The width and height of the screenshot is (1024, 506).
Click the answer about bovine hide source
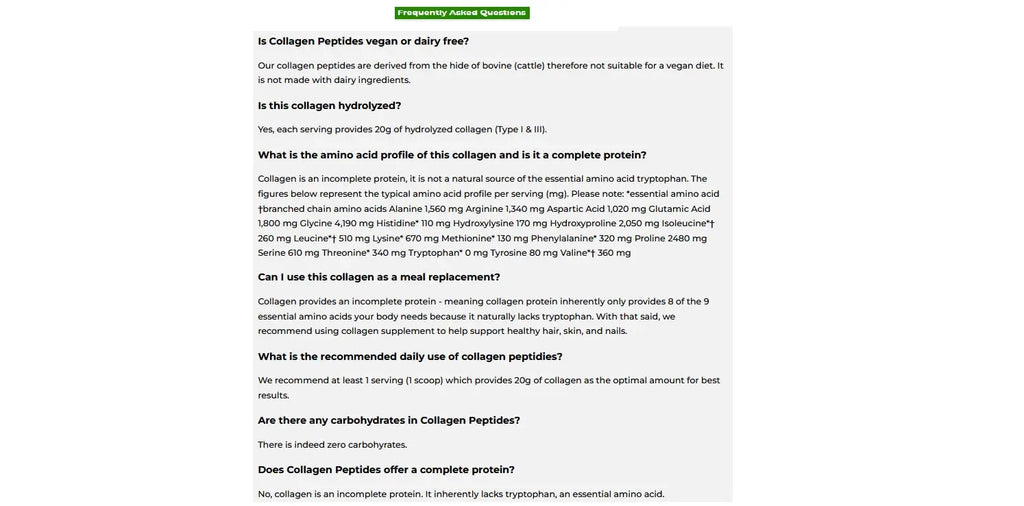(490, 73)
